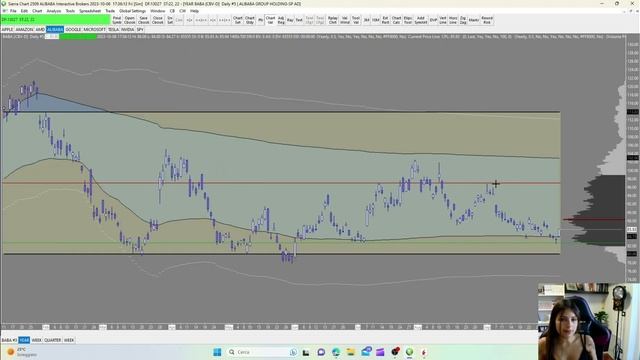Select the Horizontal Line tool
This screenshot has width=640, height=360.
453,20
